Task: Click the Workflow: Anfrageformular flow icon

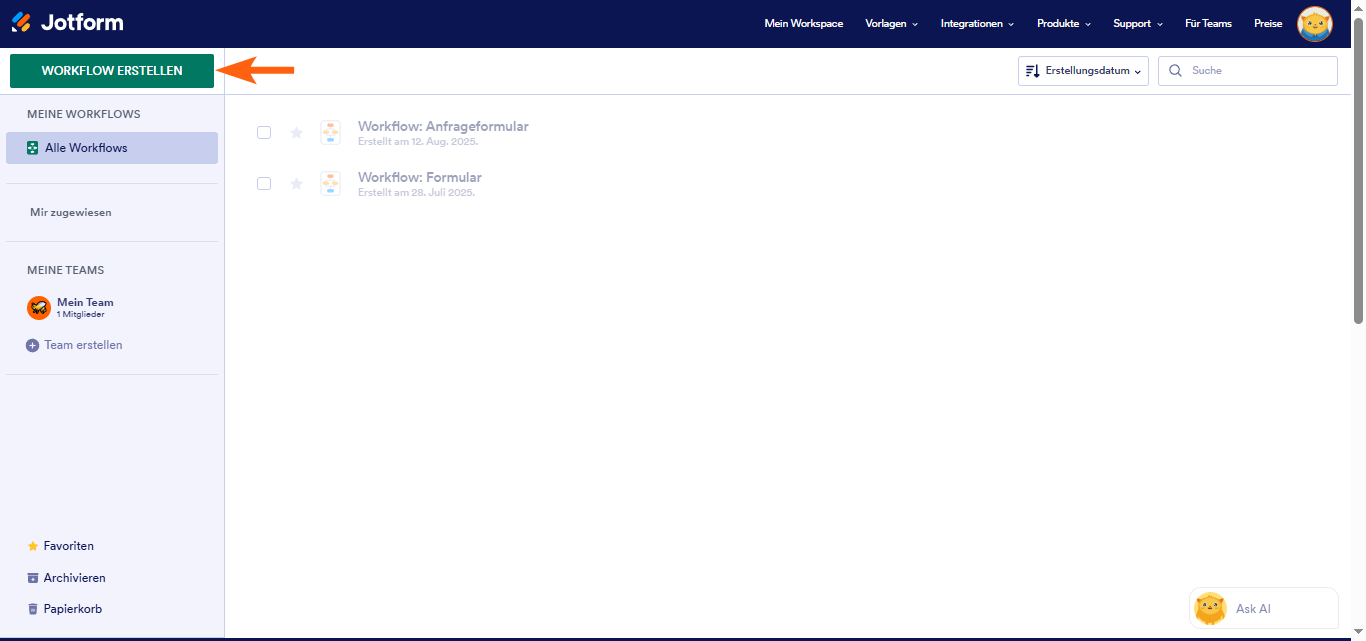Action: coord(331,133)
